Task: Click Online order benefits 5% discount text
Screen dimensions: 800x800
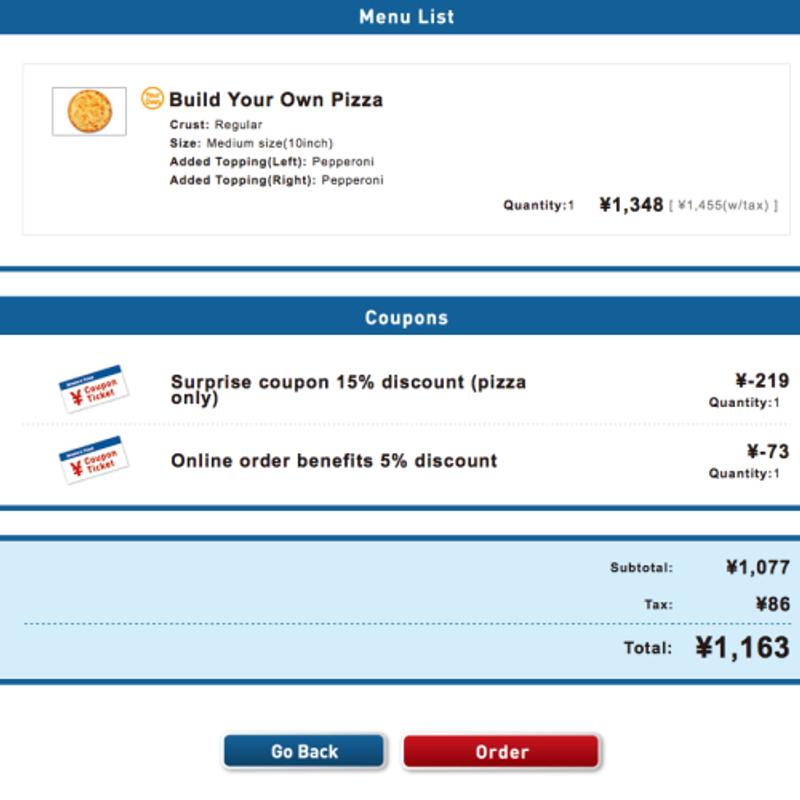Action: [x=334, y=461]
